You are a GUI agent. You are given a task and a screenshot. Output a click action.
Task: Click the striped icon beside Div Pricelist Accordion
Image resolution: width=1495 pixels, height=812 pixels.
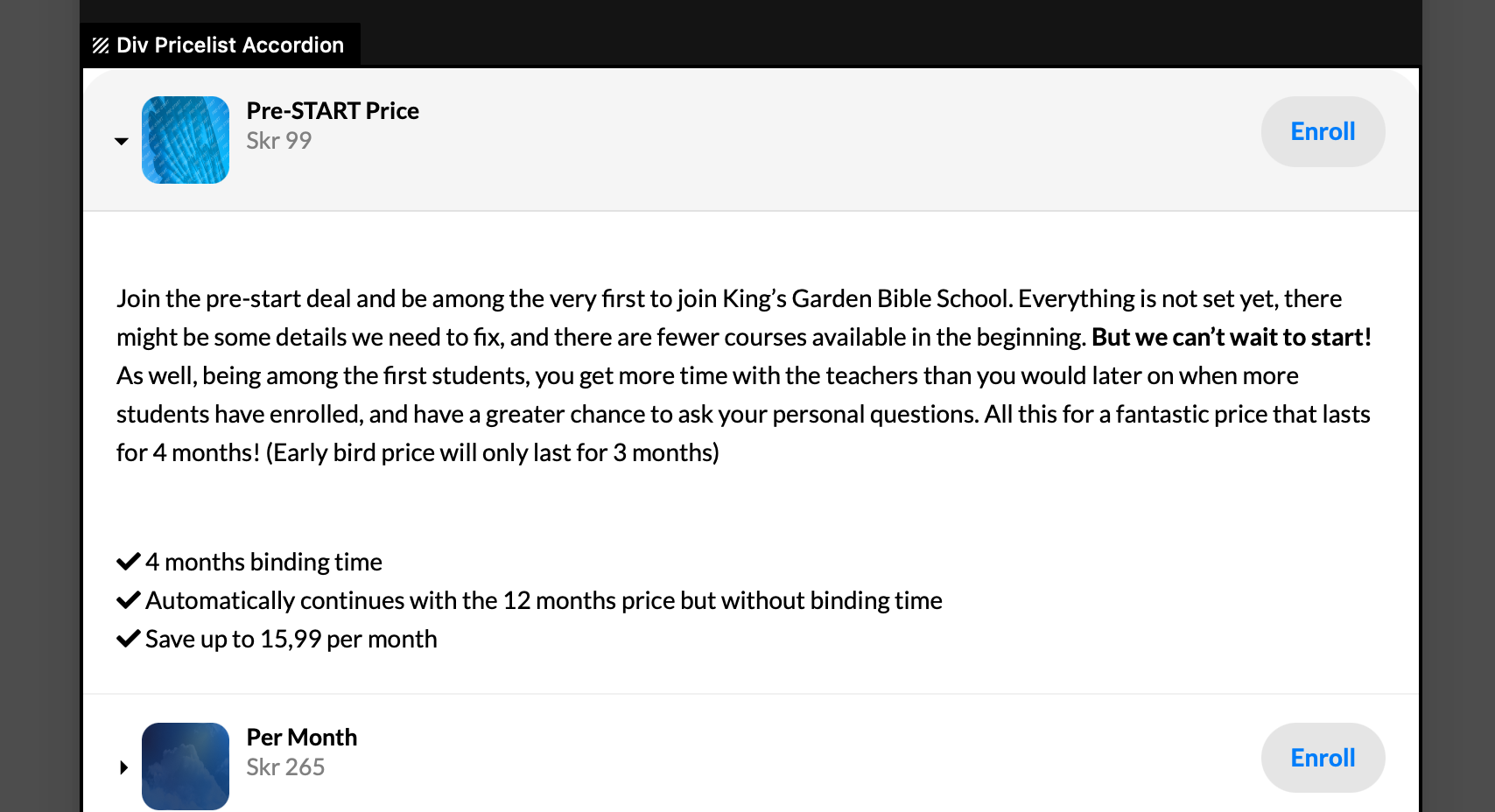(x=101, y=45)
